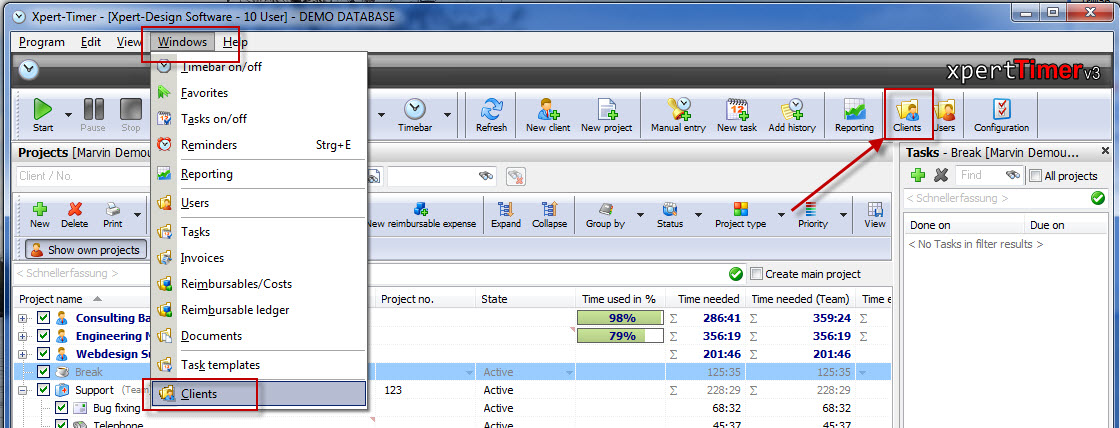Open Reporting from the main toolbar

coord(854,115)
